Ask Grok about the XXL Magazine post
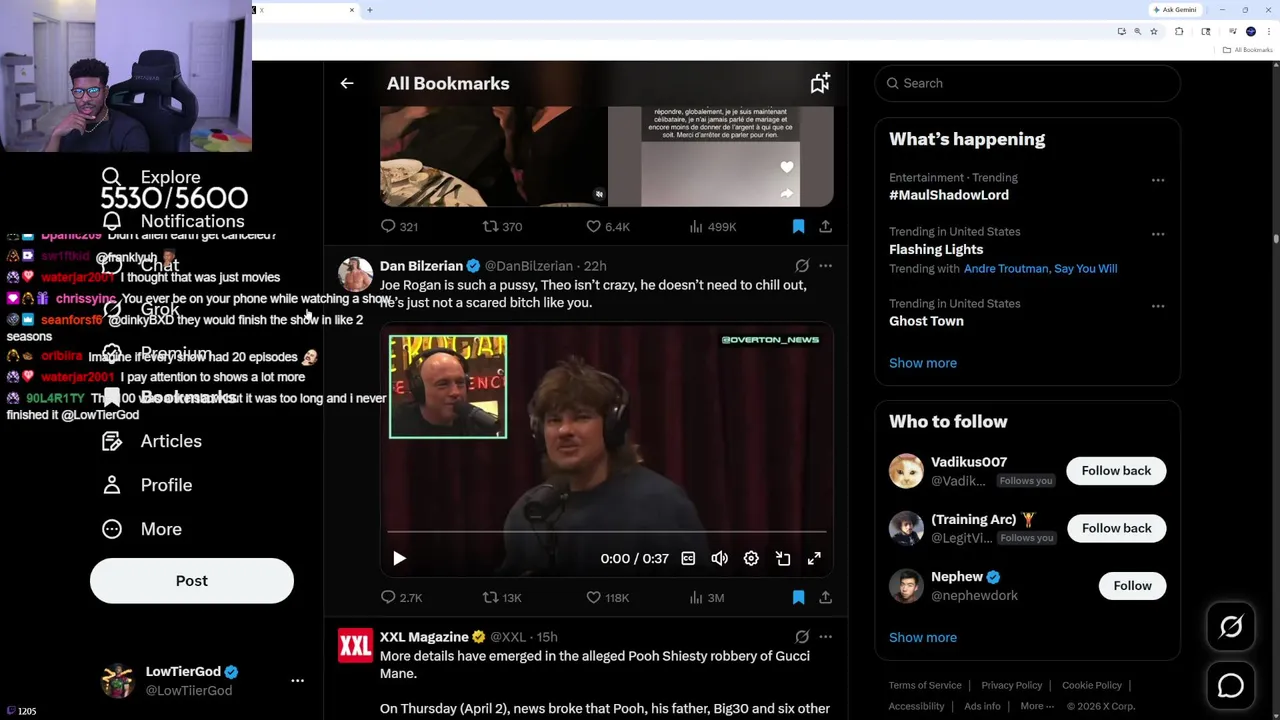 click(802, 637)
